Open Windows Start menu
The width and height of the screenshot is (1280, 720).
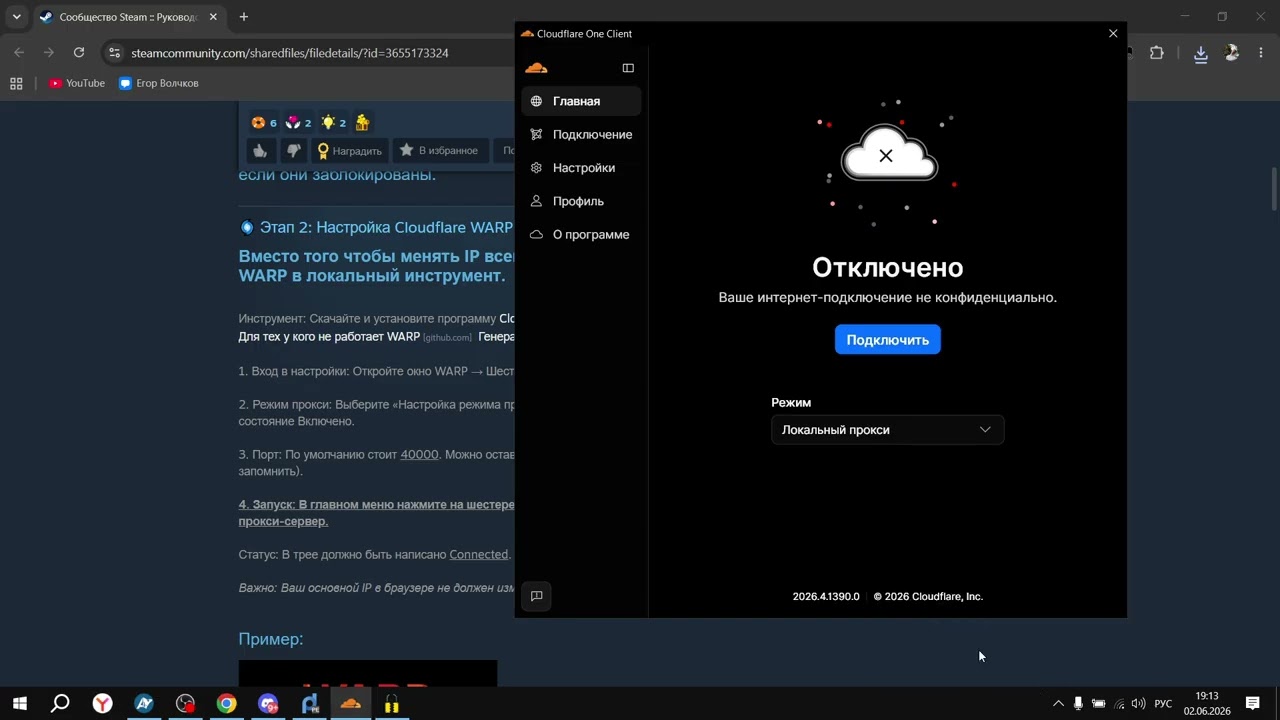pyautogui.click(x=19, y=704)
